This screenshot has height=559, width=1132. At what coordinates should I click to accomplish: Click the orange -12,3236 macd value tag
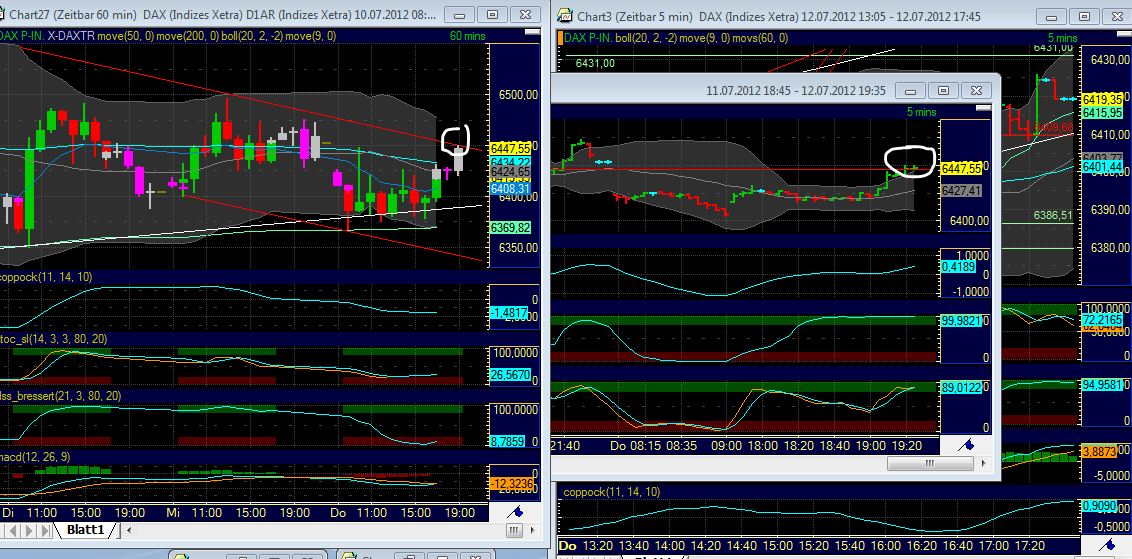pyautogui.click(x=510, y=483)
